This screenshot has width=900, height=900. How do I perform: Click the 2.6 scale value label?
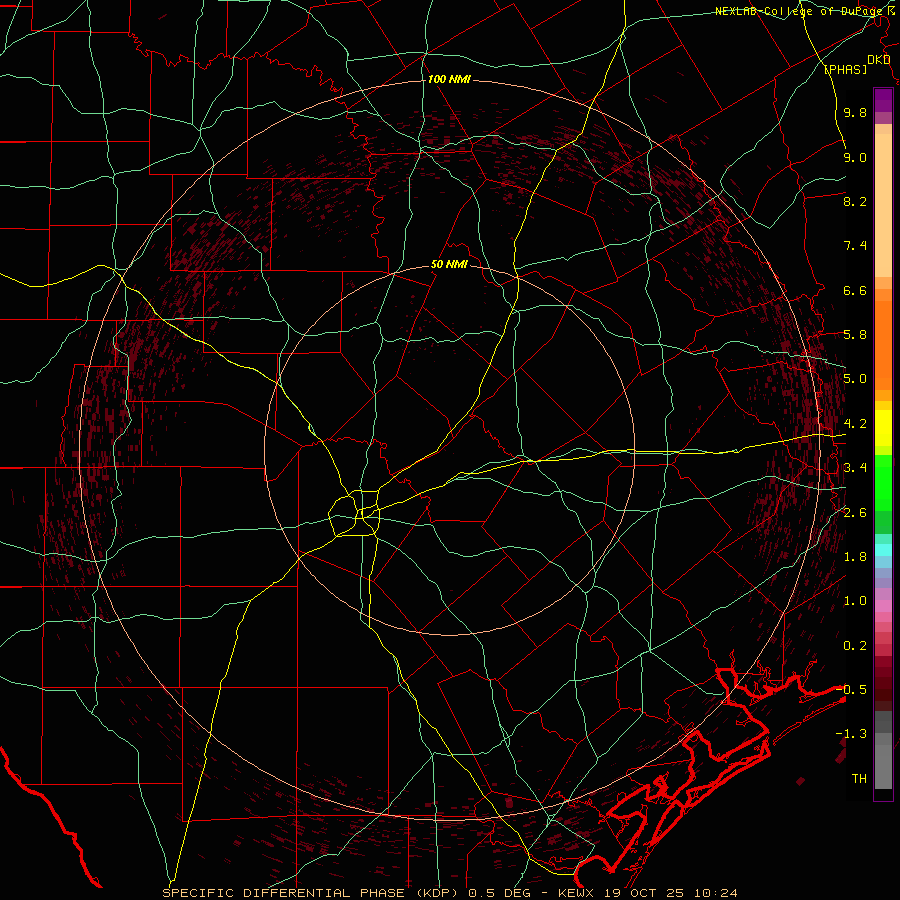click(x=854, y=513)
